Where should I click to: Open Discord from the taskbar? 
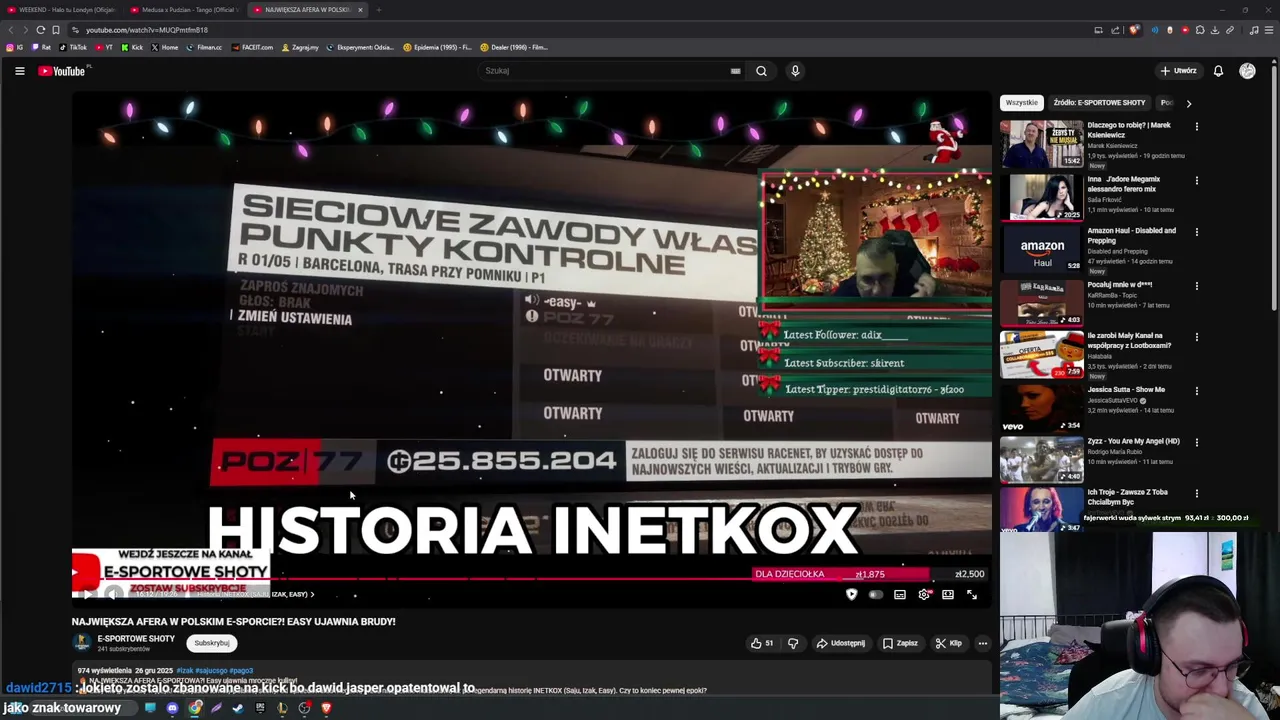click(172, 708)
